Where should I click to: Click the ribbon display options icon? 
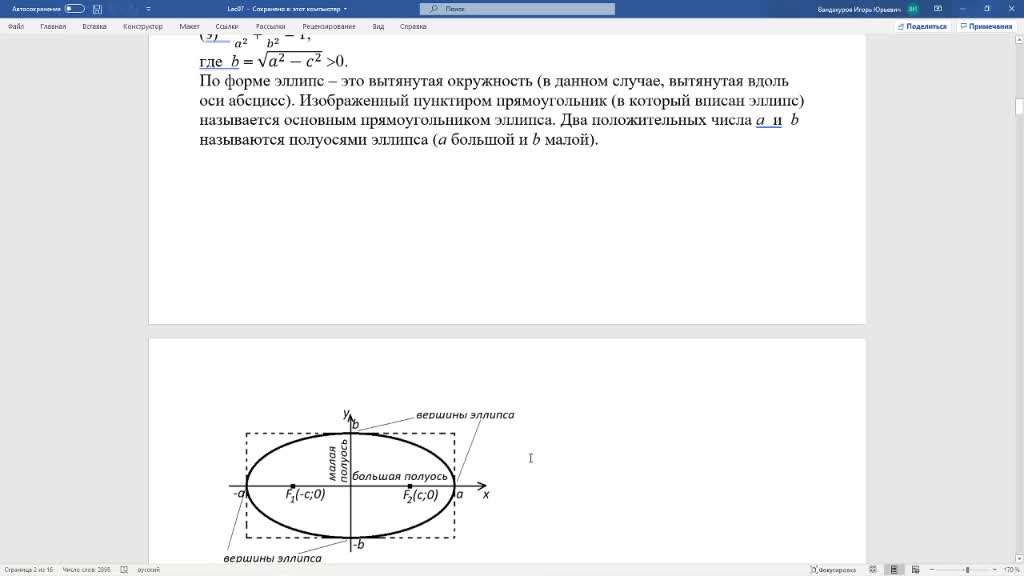(938, 9)
